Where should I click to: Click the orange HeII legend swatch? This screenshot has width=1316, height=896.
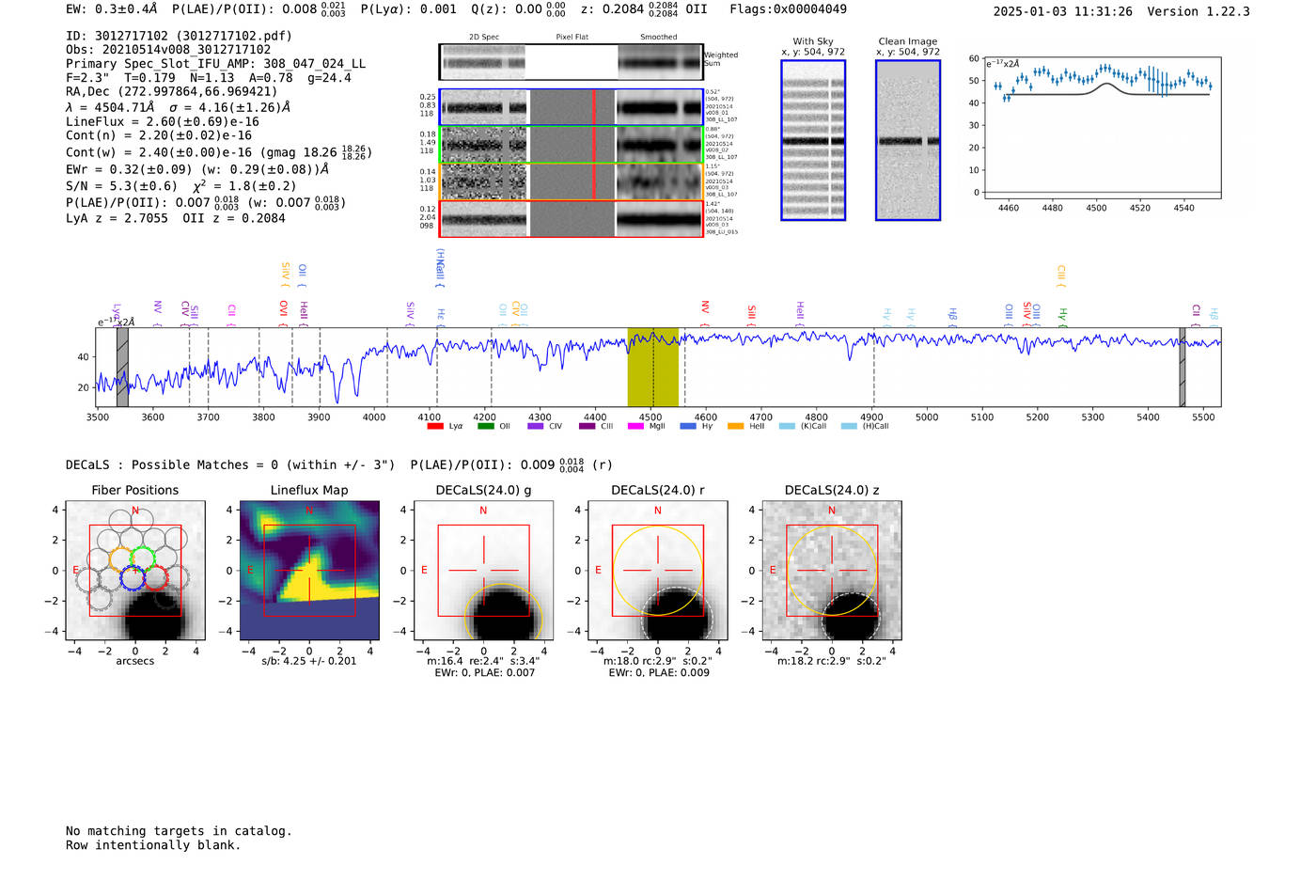pos(735,426)
